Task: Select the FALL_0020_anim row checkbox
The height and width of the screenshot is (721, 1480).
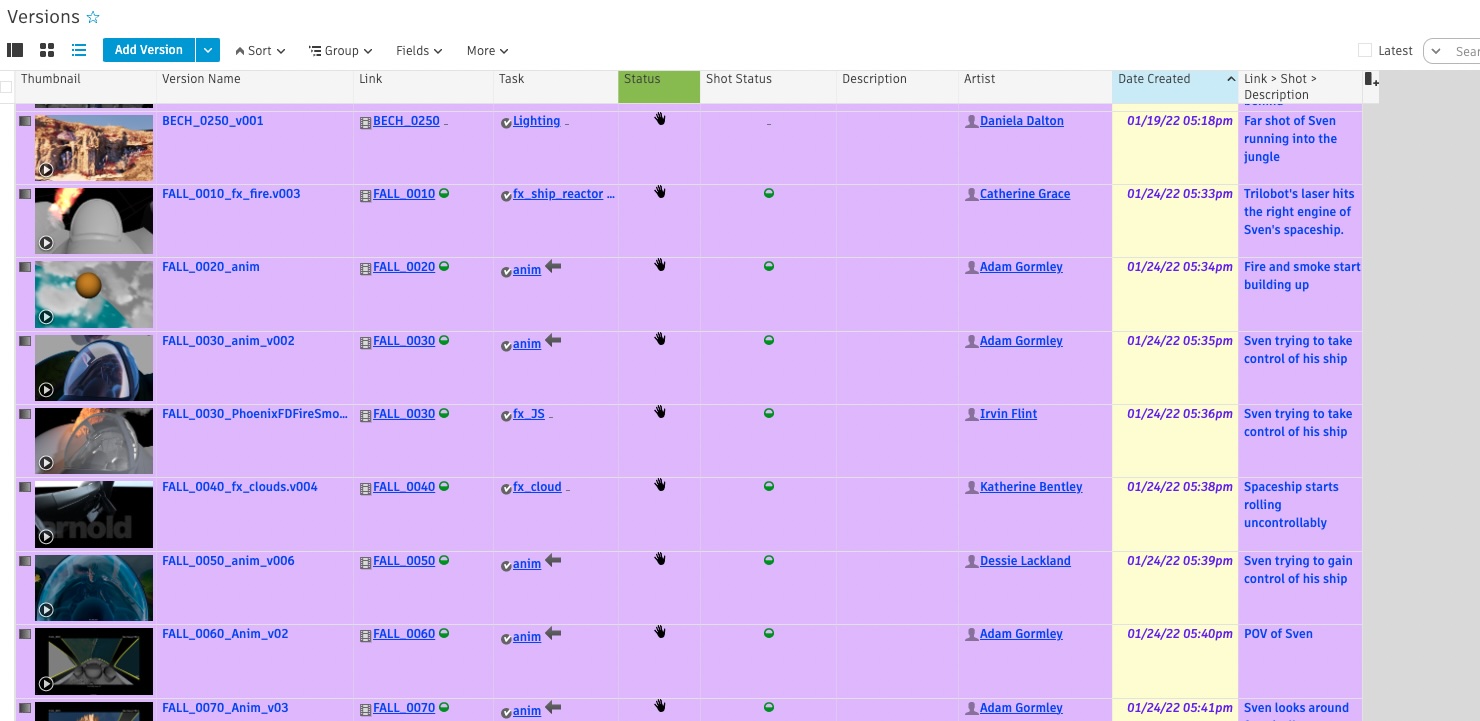Action: click(x=25, y=266)
